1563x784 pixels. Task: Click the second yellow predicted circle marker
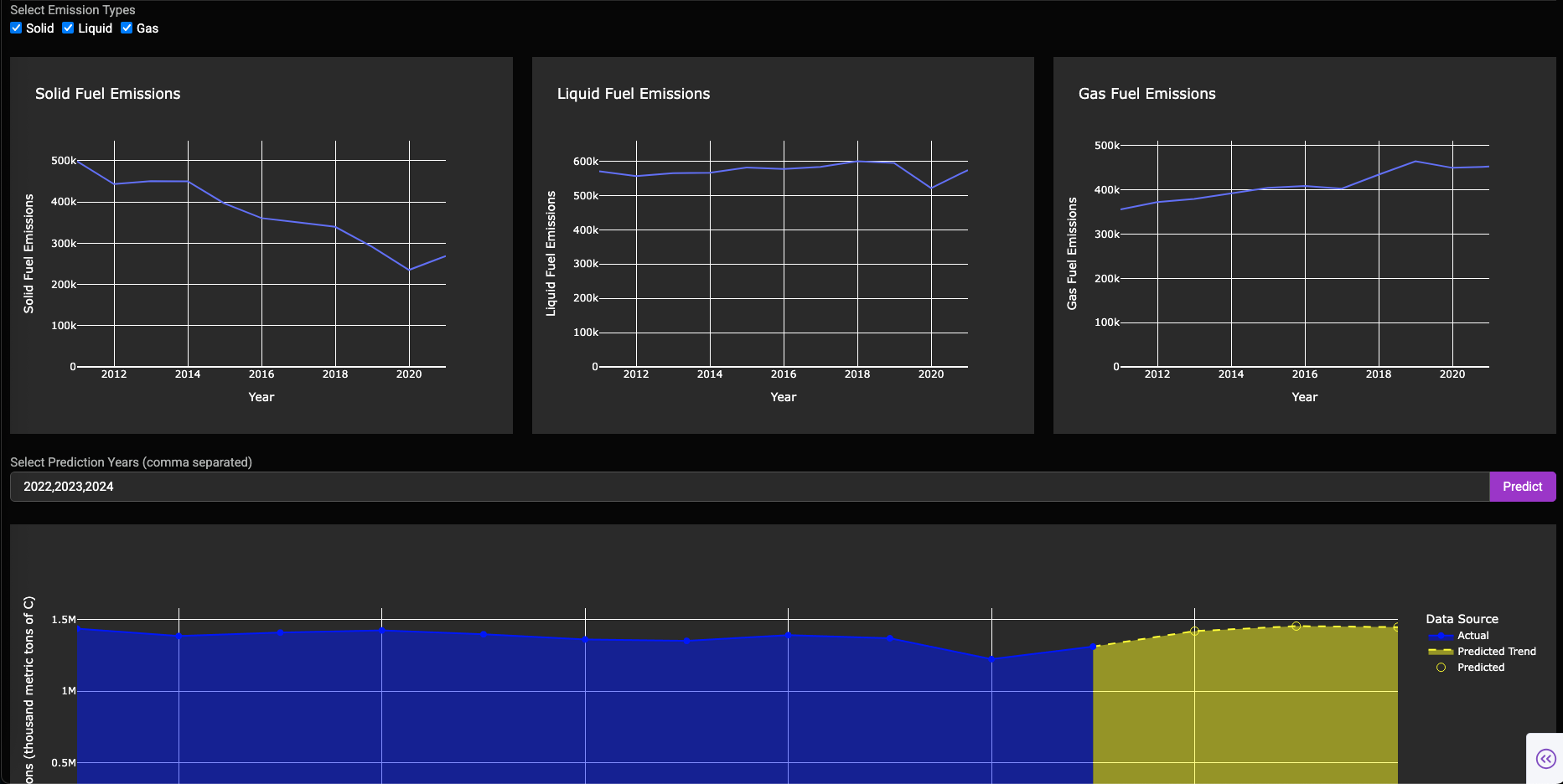[1296, 626]
